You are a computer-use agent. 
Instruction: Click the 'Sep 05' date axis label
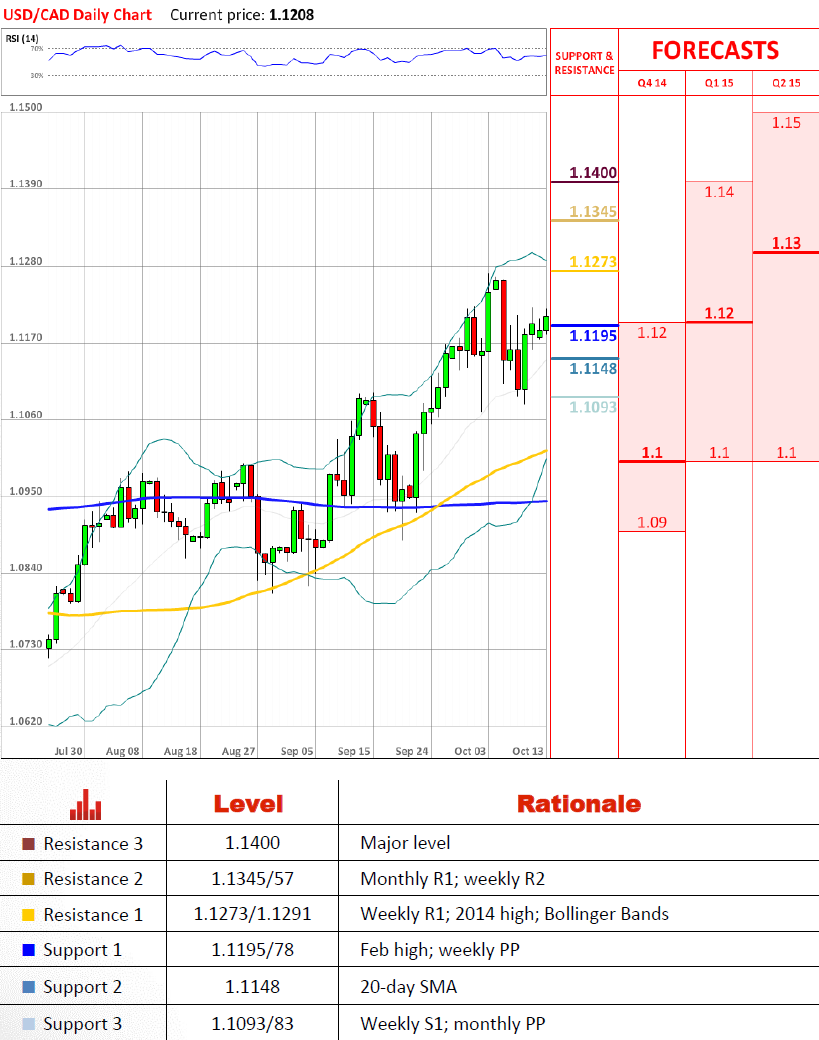pos(296,751)
